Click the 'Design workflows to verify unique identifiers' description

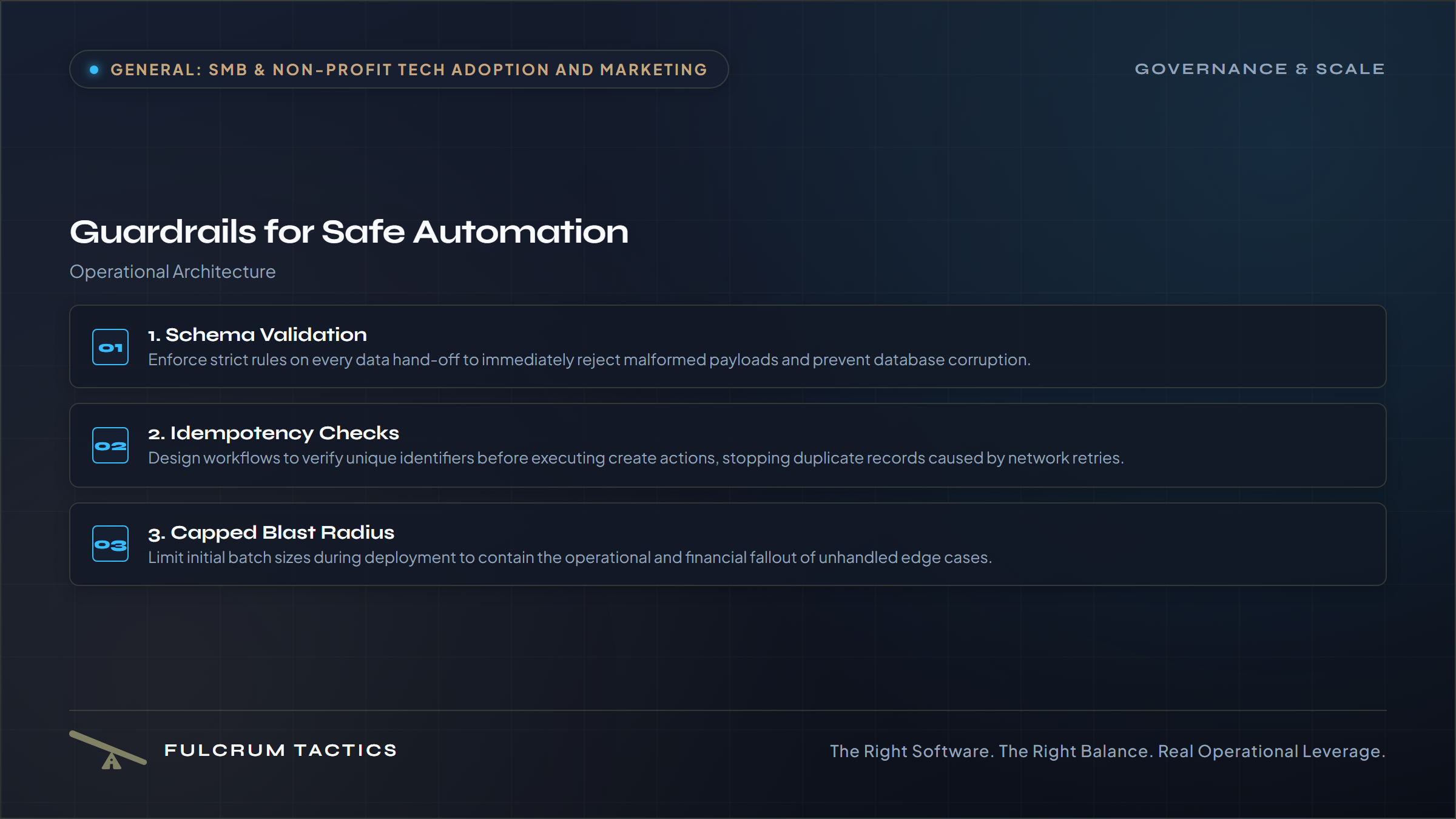coord(636,458)
